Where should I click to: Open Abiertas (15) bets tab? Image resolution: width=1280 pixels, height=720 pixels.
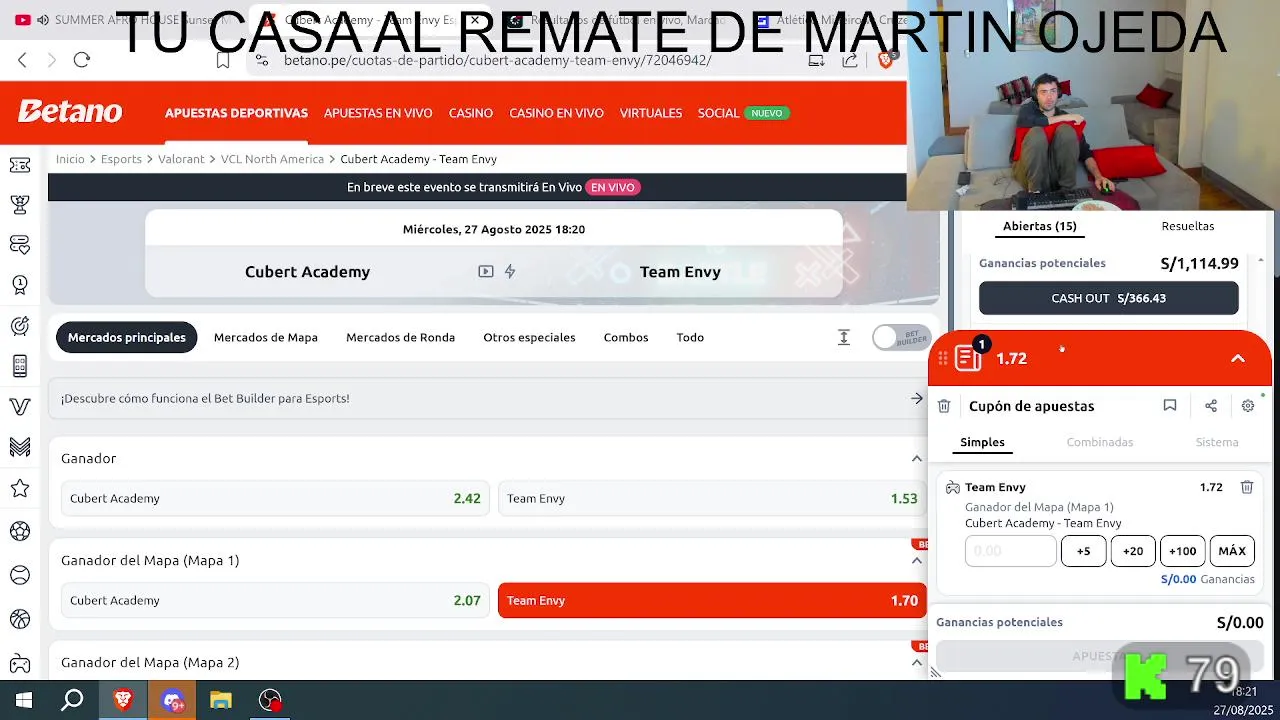1040,226
